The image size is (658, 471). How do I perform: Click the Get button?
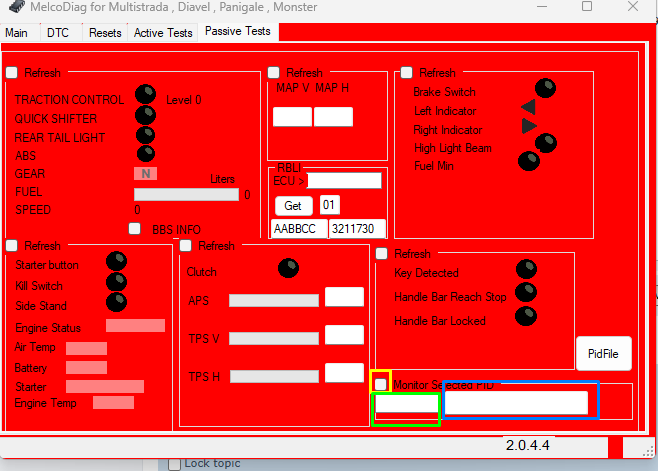click(x=293, y=206)
